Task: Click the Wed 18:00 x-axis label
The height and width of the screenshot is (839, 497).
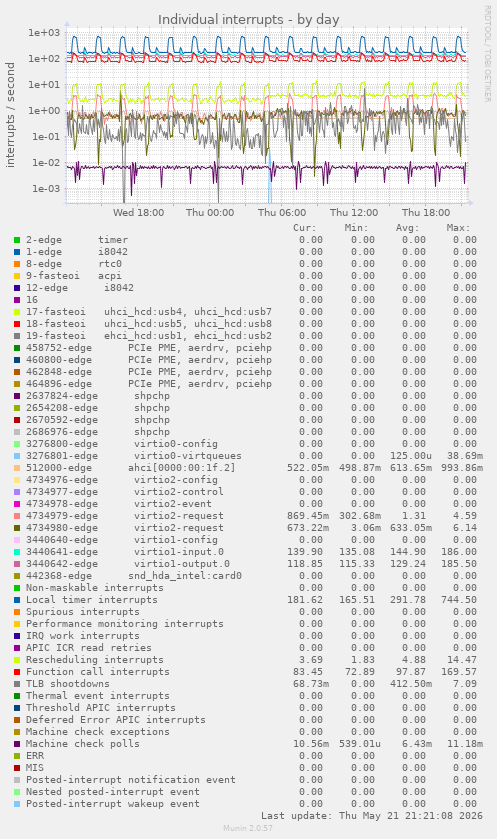Action: [x=139, y=213]
